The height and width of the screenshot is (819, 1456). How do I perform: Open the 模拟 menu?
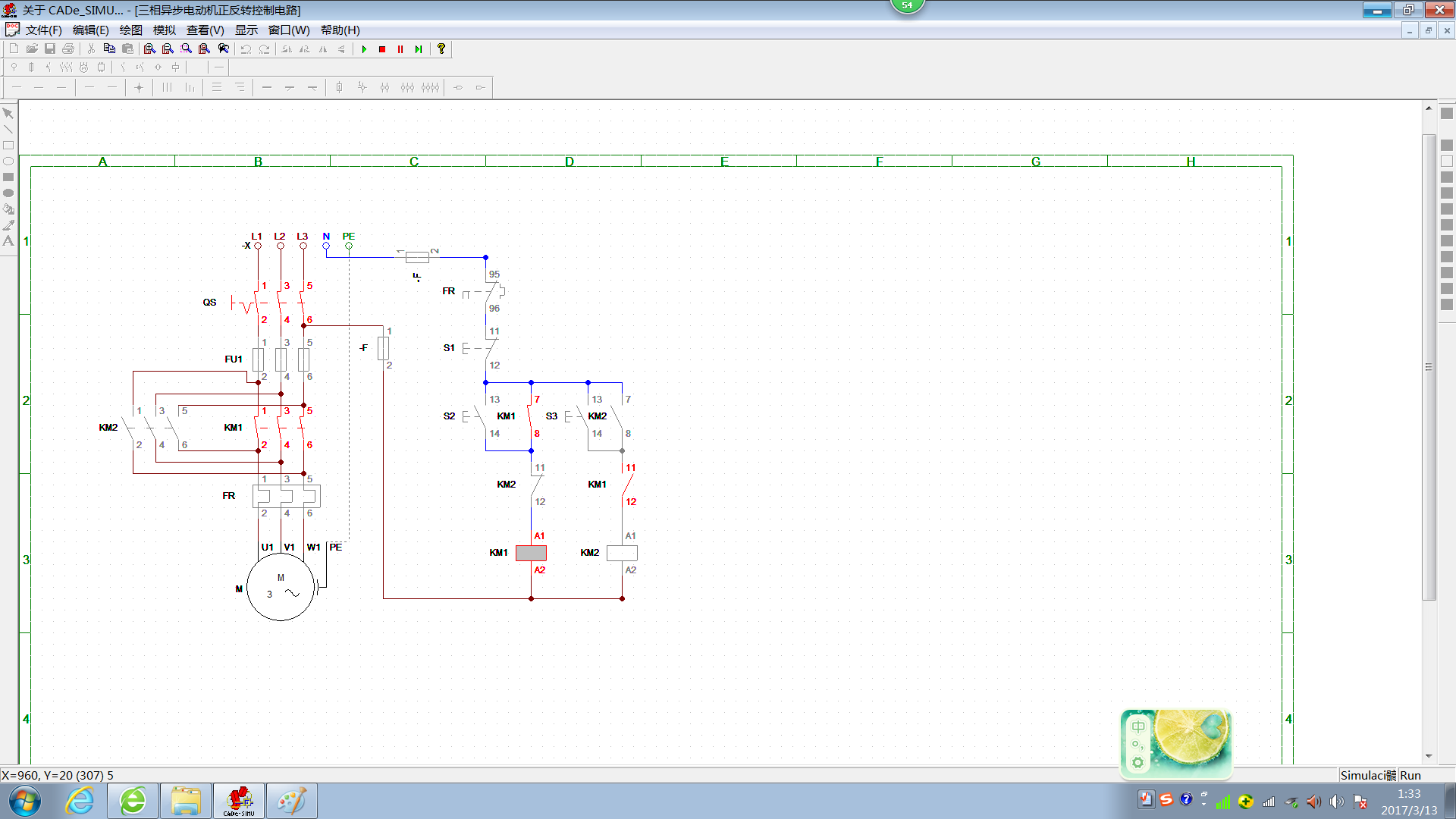point(165,30)
